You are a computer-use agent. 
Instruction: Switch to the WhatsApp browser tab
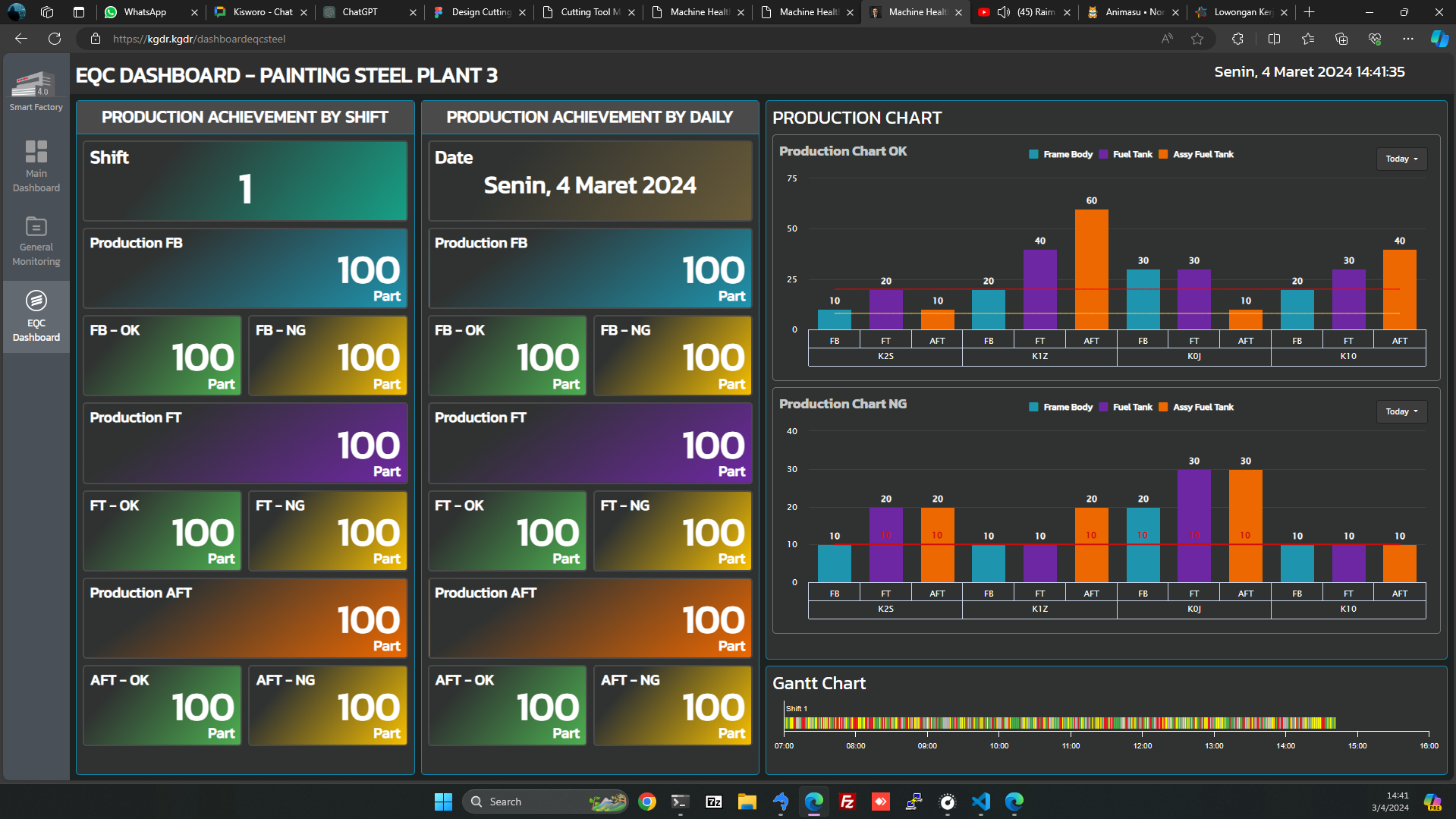(x=146, y=12)
